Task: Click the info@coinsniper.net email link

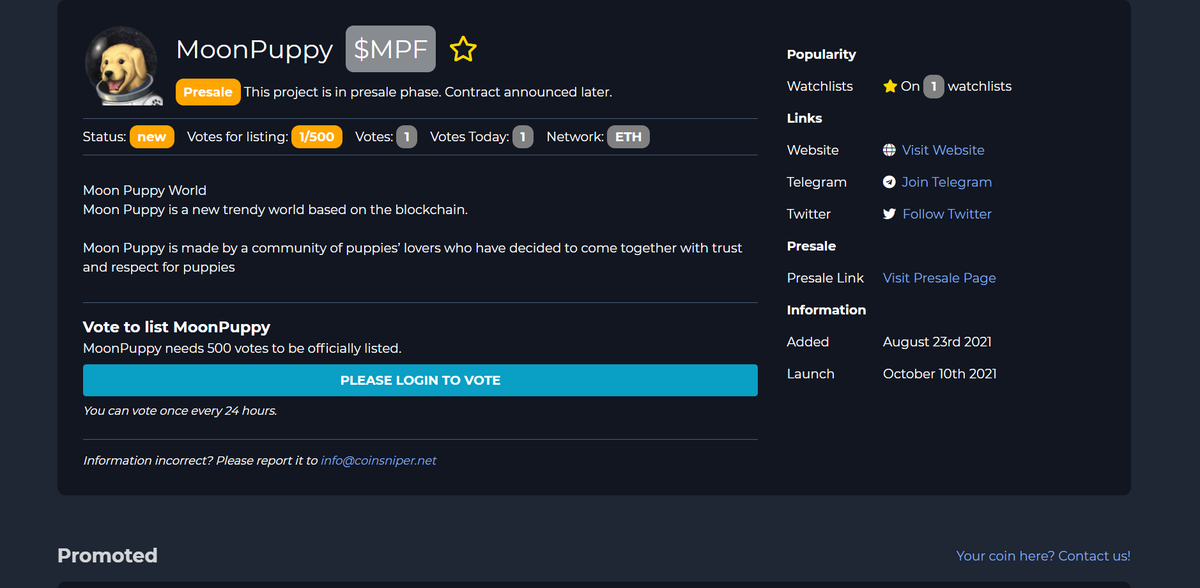Action: click(x=379, y=461)
